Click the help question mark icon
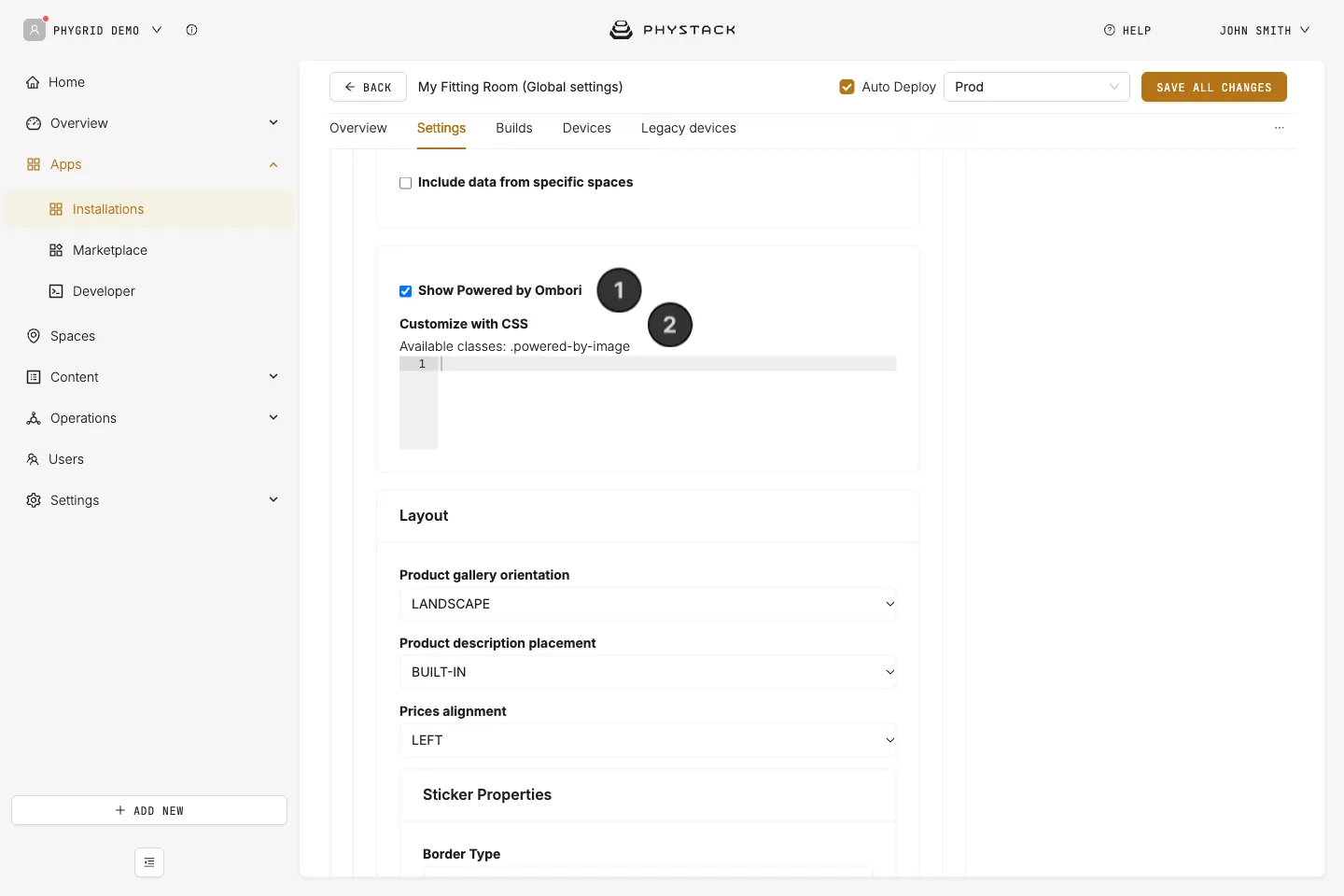Screen dimensions: 1344x896 [x=1110, y=30]
